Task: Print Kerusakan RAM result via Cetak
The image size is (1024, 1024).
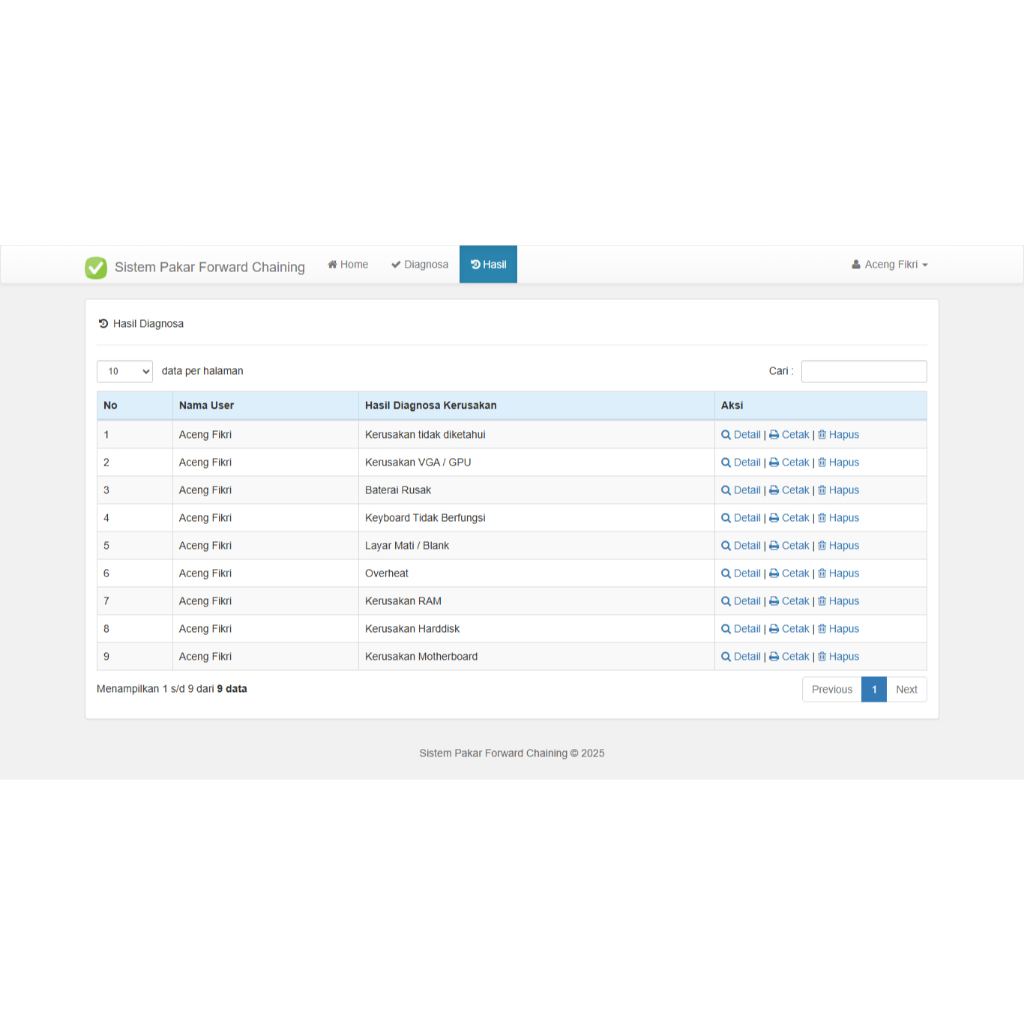Action: (x=789, y=601)
